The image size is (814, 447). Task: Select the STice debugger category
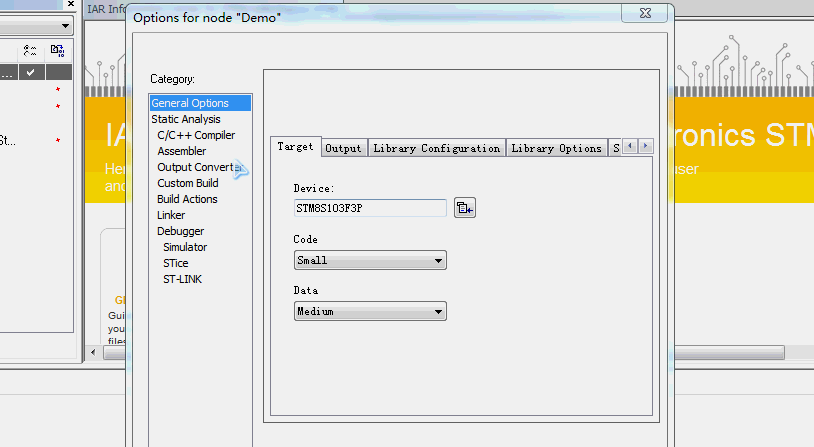click(x=176, y=263)
